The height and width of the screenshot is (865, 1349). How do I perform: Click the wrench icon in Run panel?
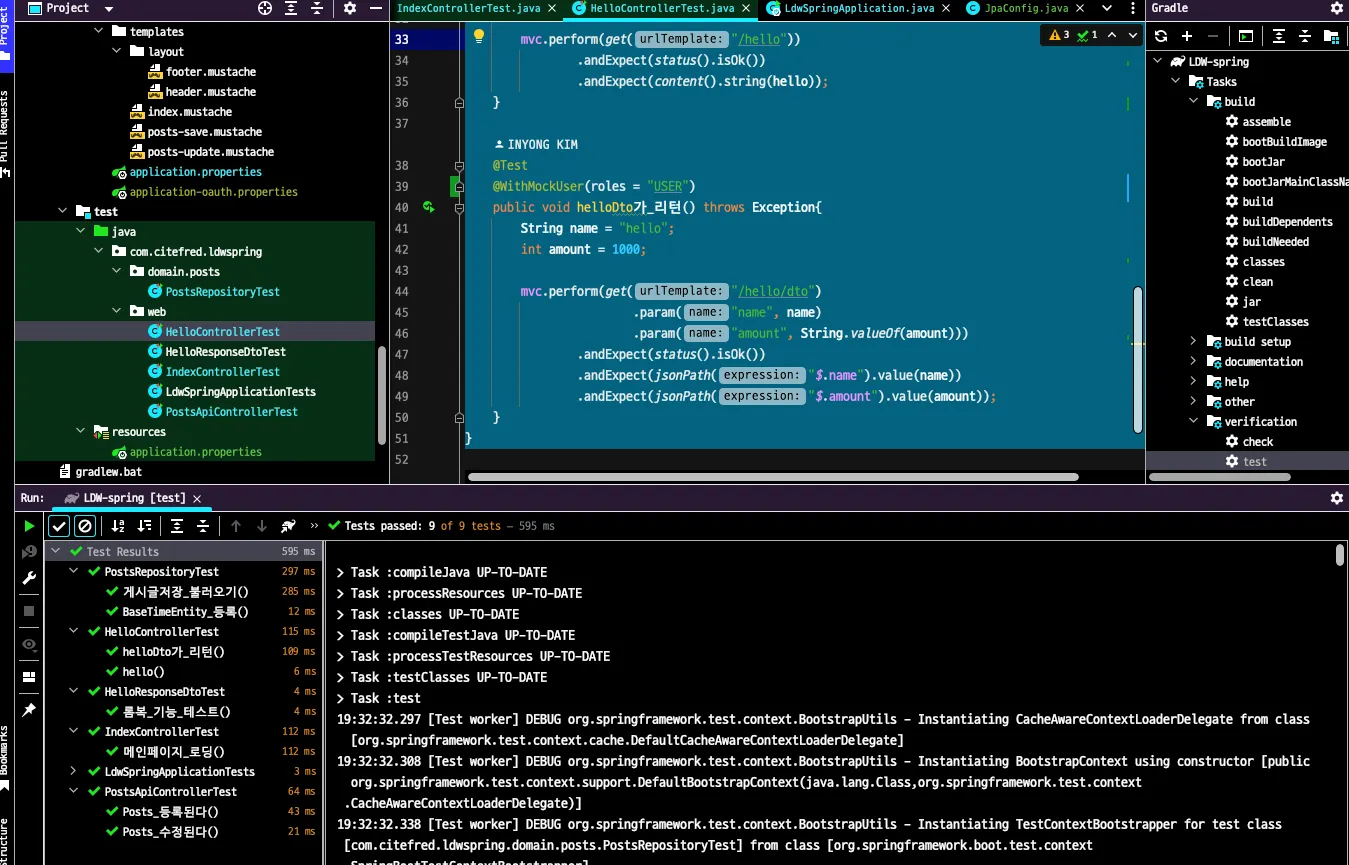tap(29, 578)
